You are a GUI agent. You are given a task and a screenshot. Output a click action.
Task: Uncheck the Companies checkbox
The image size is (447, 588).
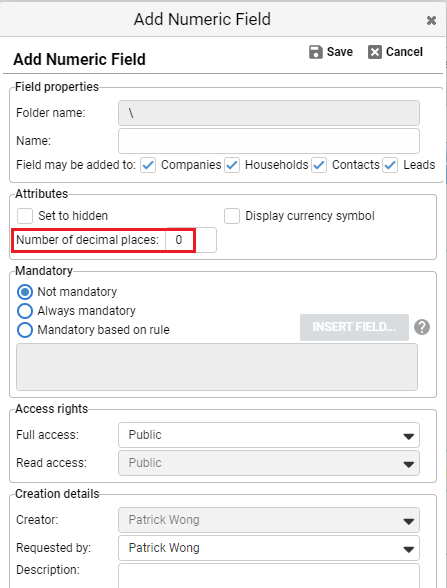148,165
